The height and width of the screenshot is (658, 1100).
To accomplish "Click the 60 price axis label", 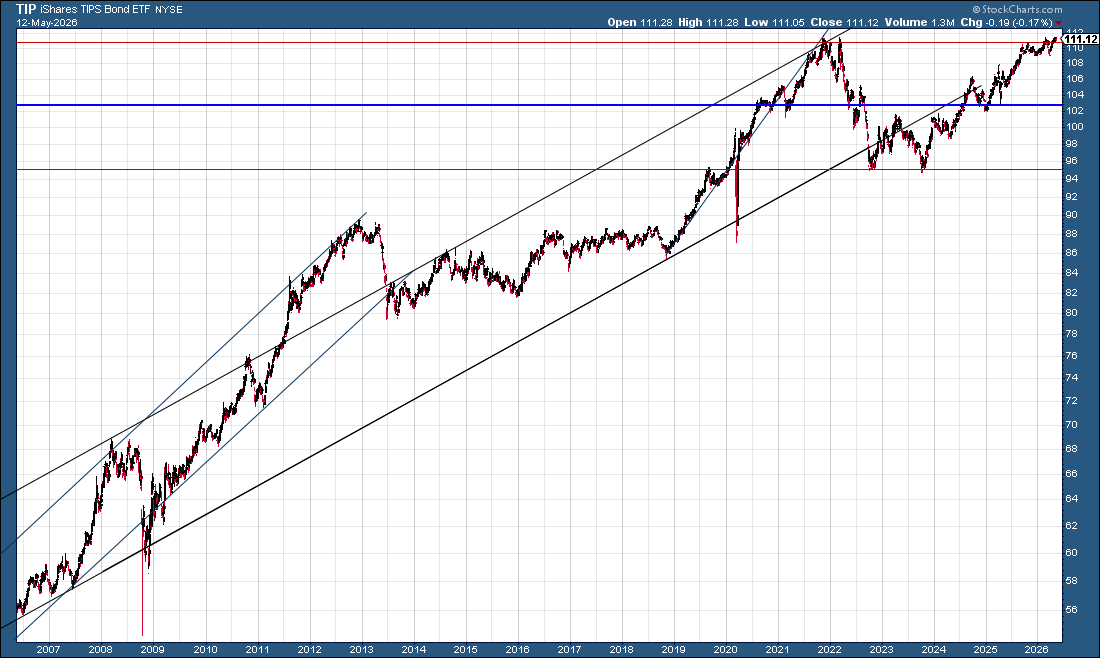I will click(x=1072, y=553).
